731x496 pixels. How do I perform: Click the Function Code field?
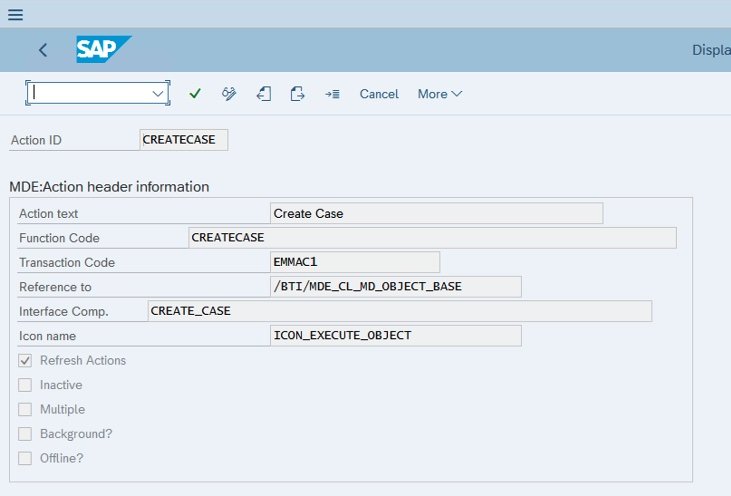[432, 238]
